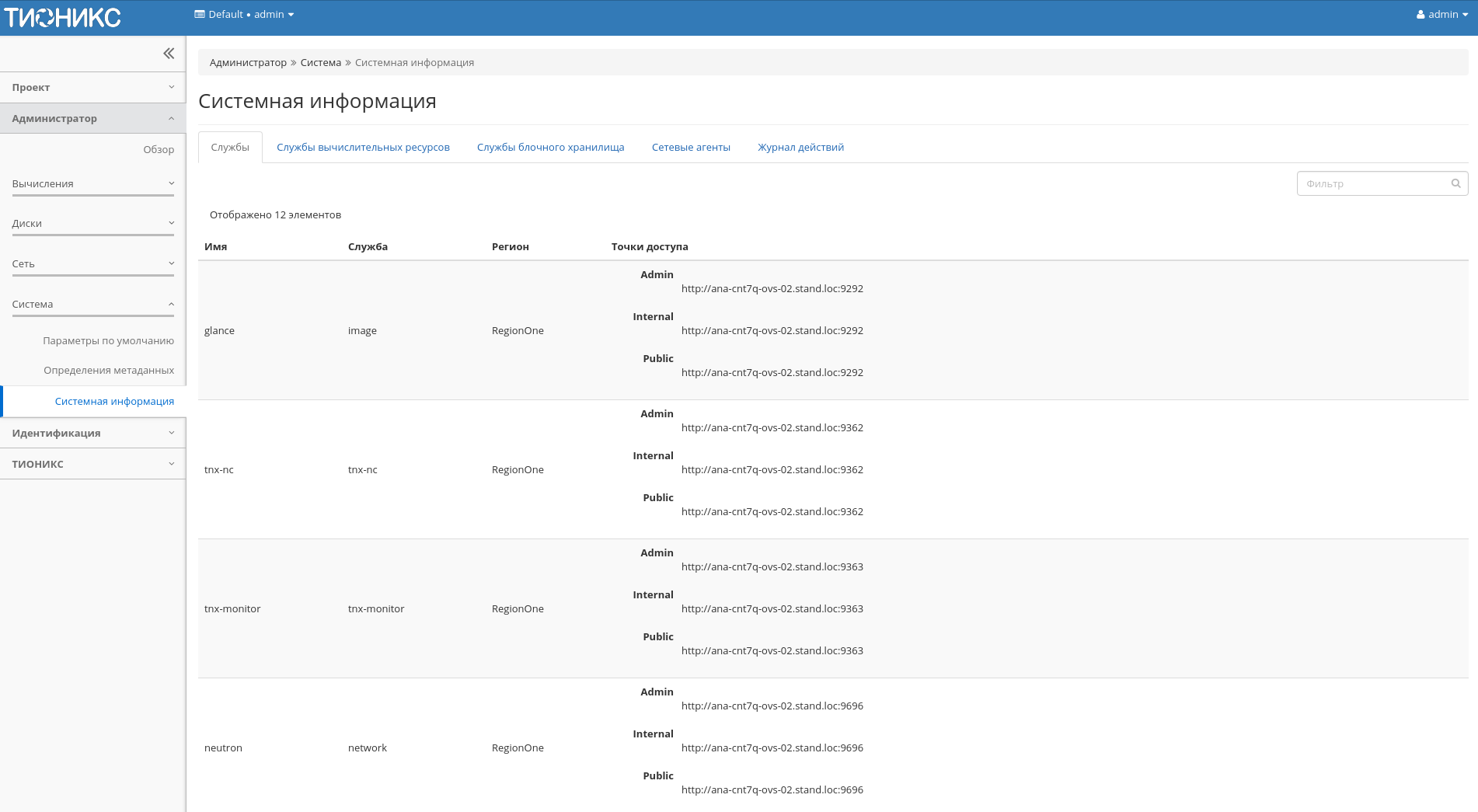Expand the Идентификация sidebar section
The height and width of the screenshot is (812, 1478).
92,434
